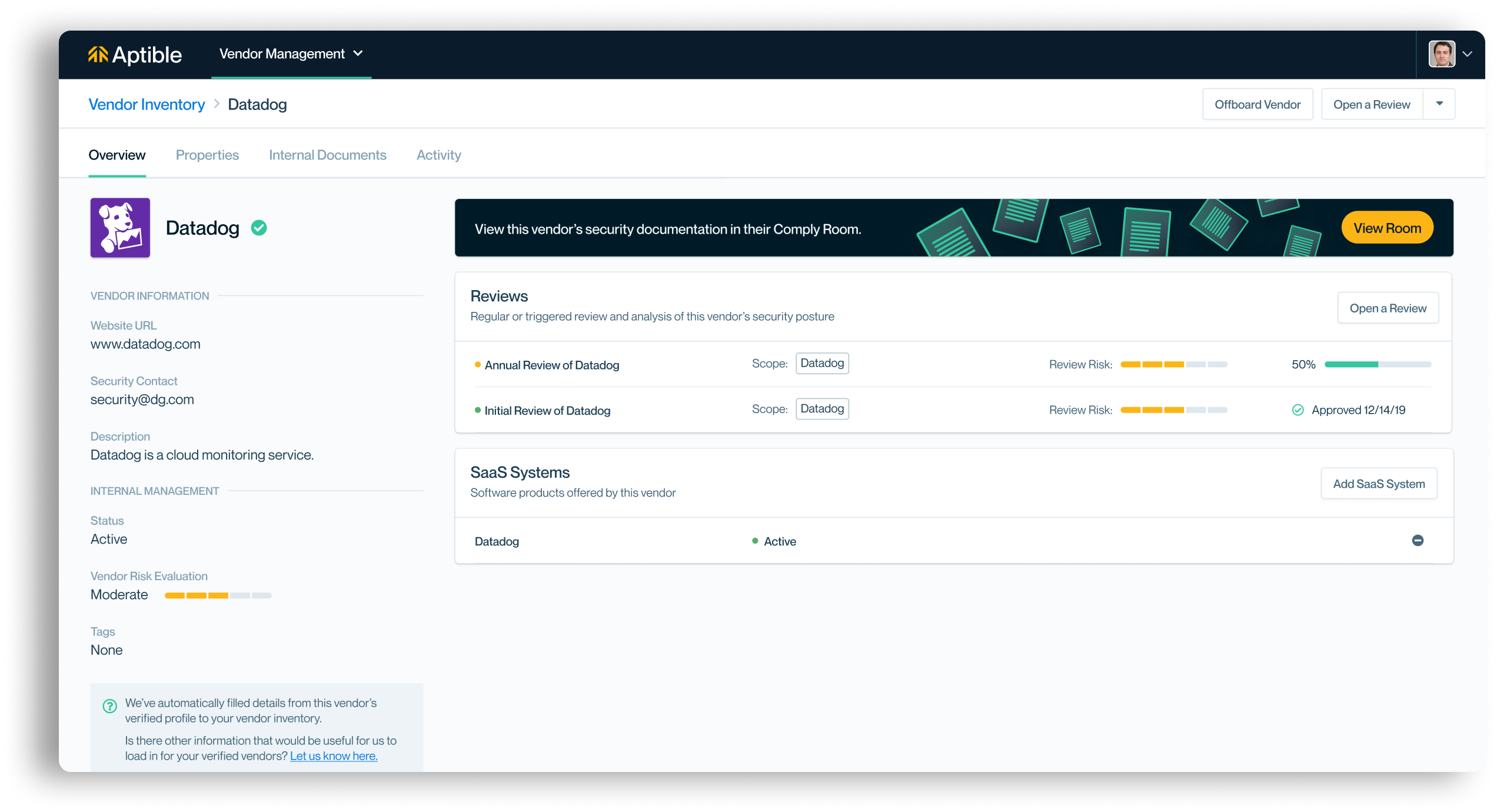Click the Aptible logo
The image size is (1497, 812).
135,55
